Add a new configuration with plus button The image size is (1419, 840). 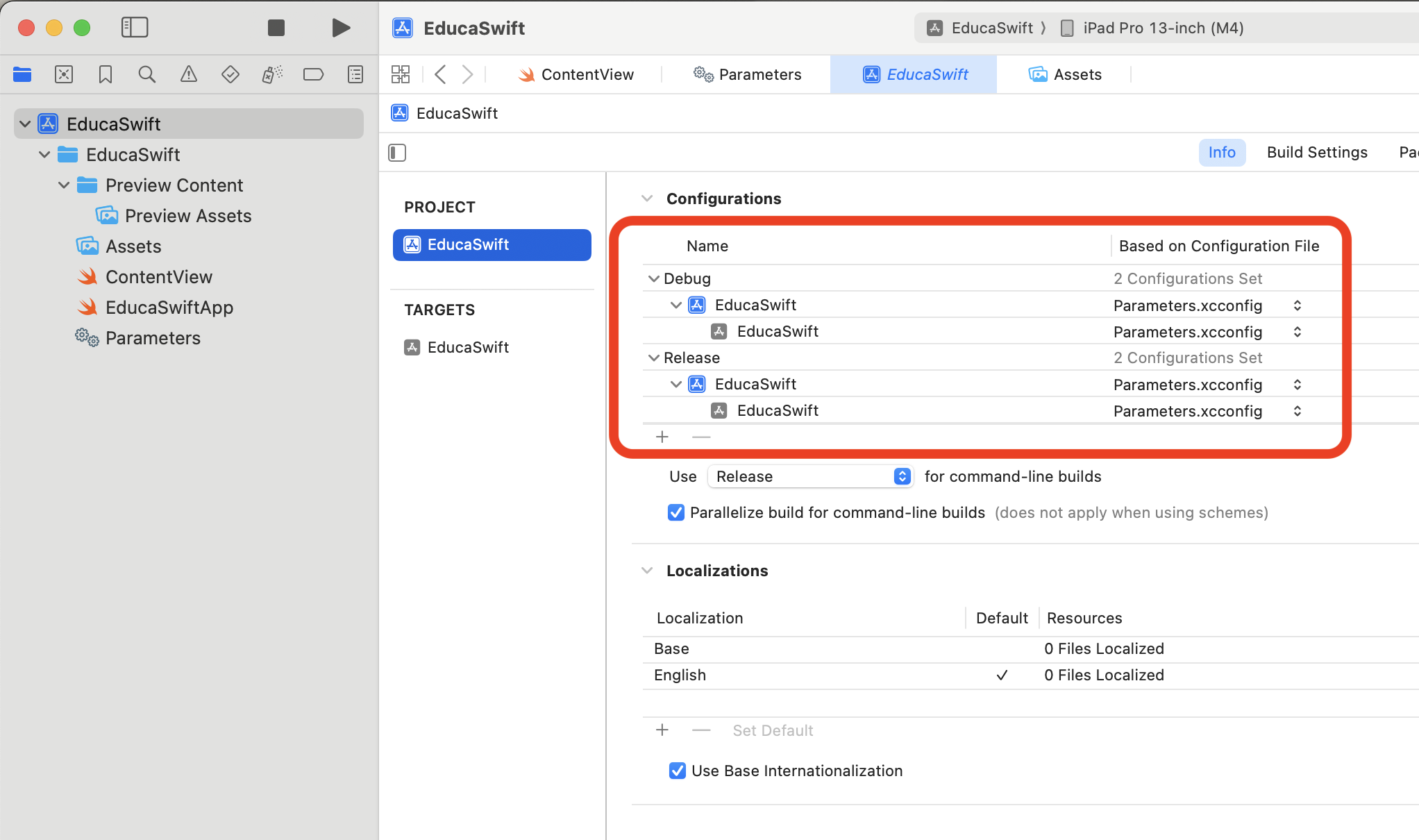tap(662, 437)
